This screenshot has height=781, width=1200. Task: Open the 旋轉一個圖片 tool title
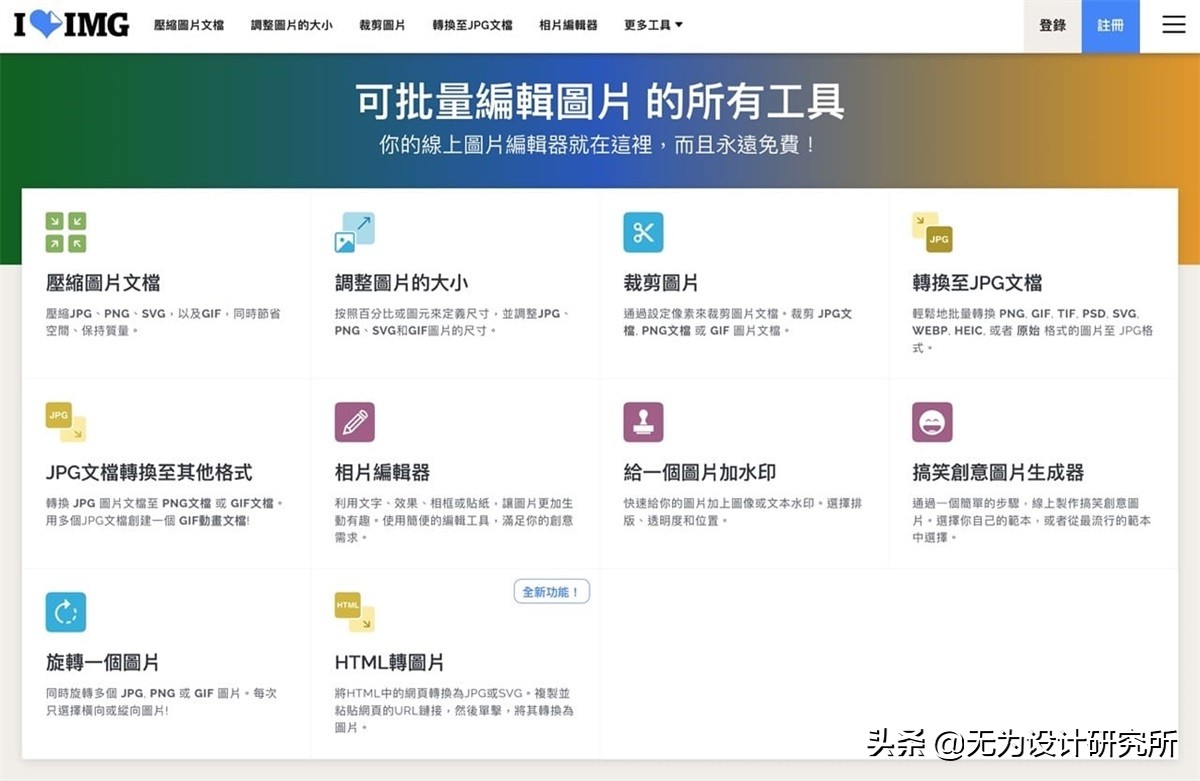click(103, 662)
